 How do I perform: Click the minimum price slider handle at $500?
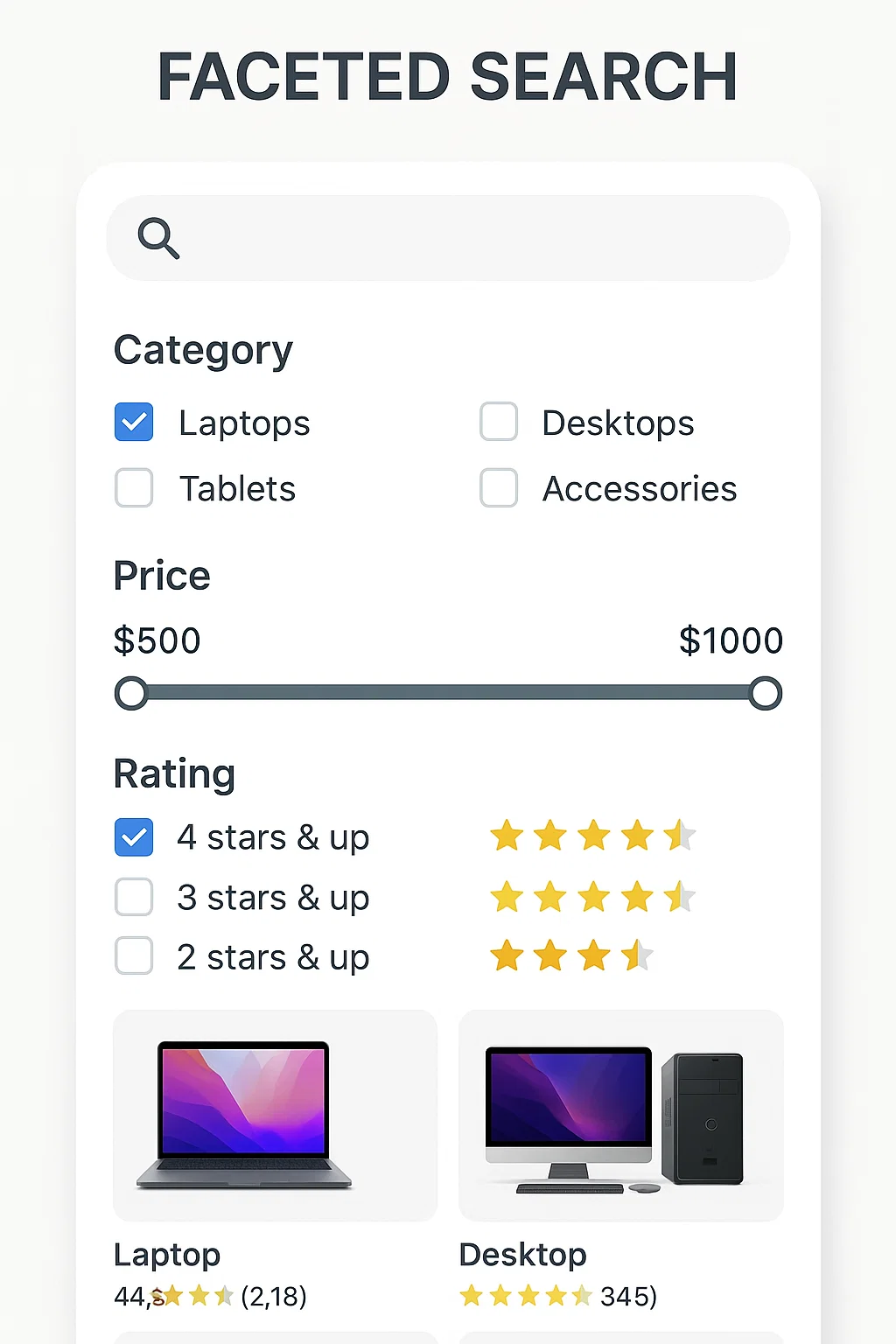pyautogui.click(x=131, y=693)
